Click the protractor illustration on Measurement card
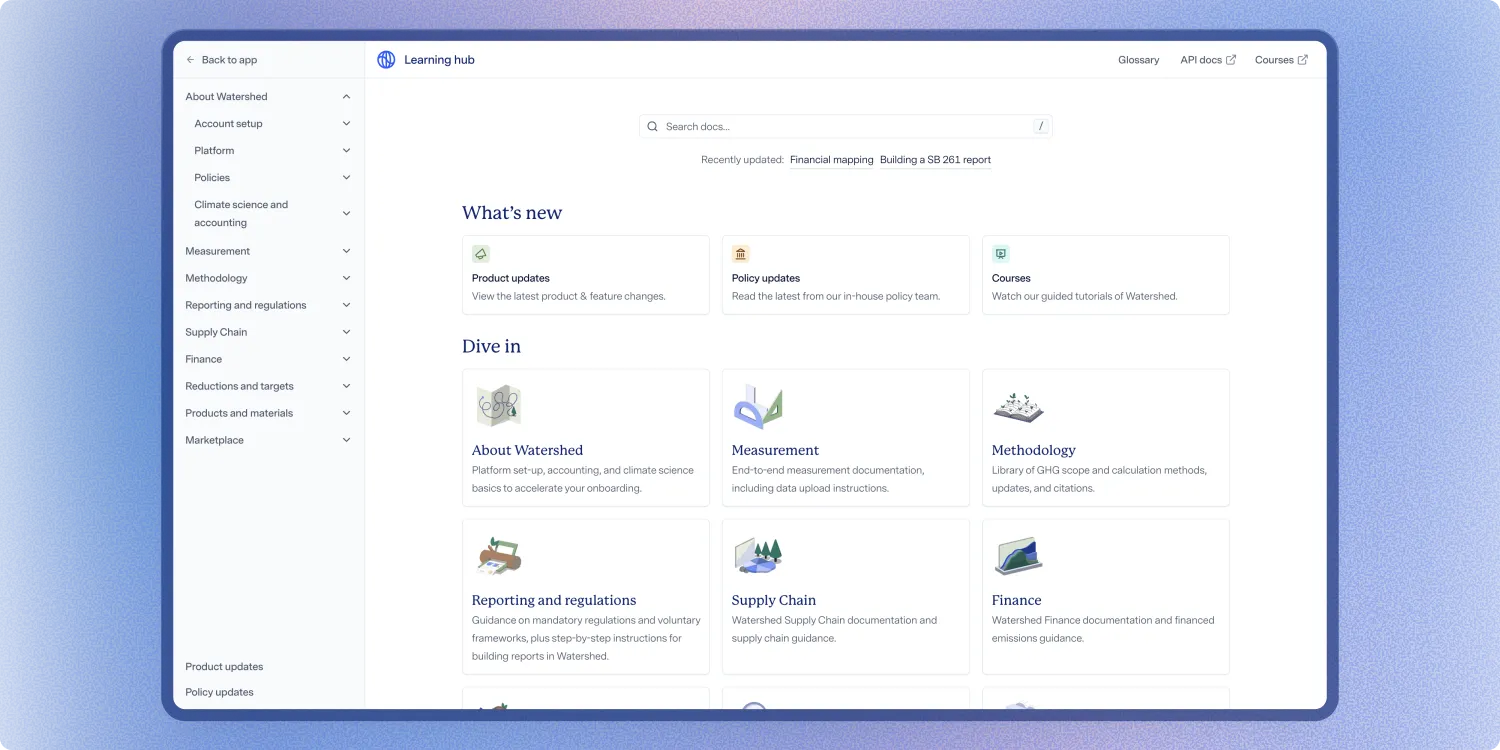The image size is (1500, 750). [x=758, y=406]
